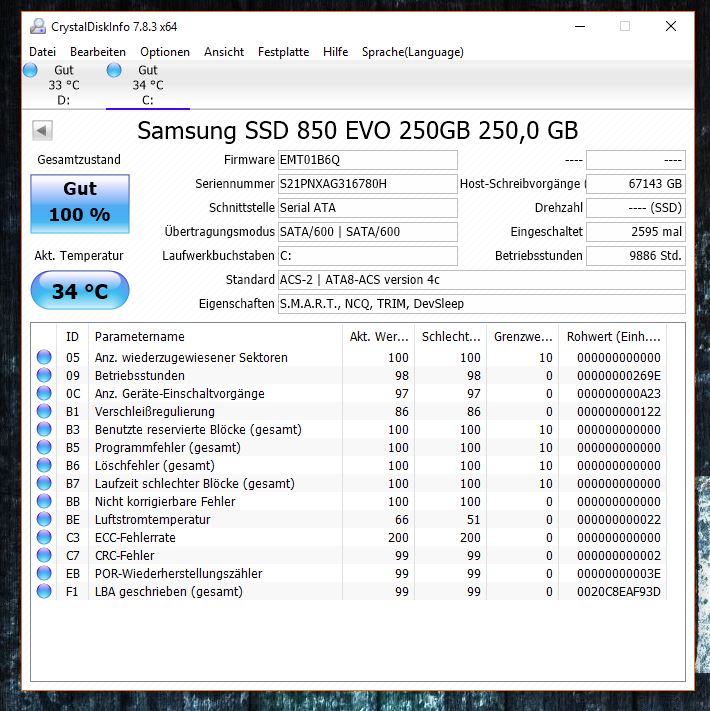Click the Eingeschaltet value 2595 mal
Viewport: 710px width, 711px height.
(x=636, y=232)
